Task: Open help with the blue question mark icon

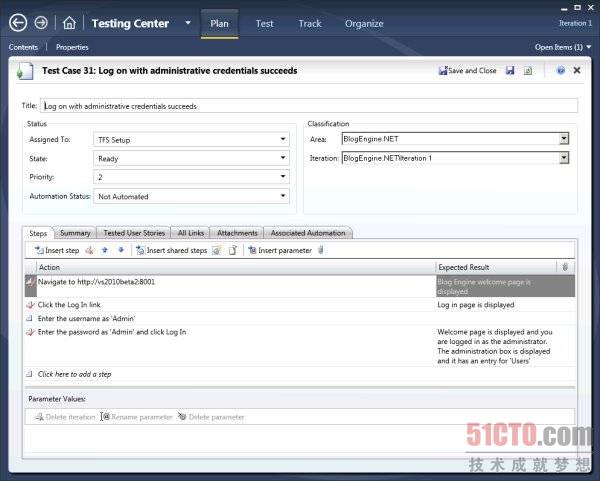Action: (x=561, y=70)
